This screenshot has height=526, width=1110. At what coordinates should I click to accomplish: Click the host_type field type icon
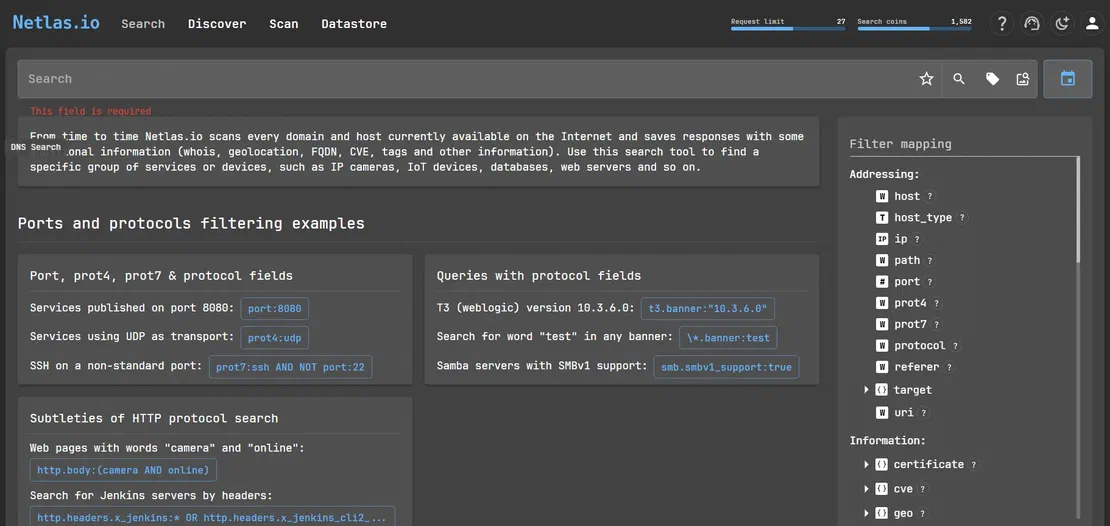click(x=882, y=217)
